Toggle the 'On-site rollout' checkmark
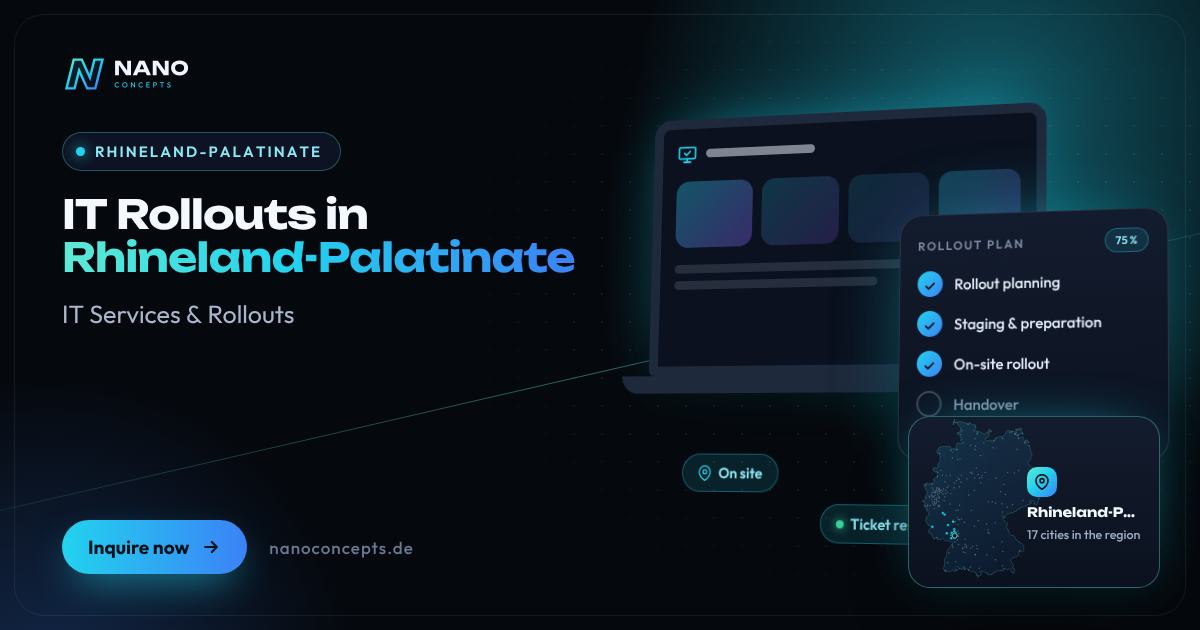Image resolution: width=1200 pixels, height=630 pixels. 930,365
